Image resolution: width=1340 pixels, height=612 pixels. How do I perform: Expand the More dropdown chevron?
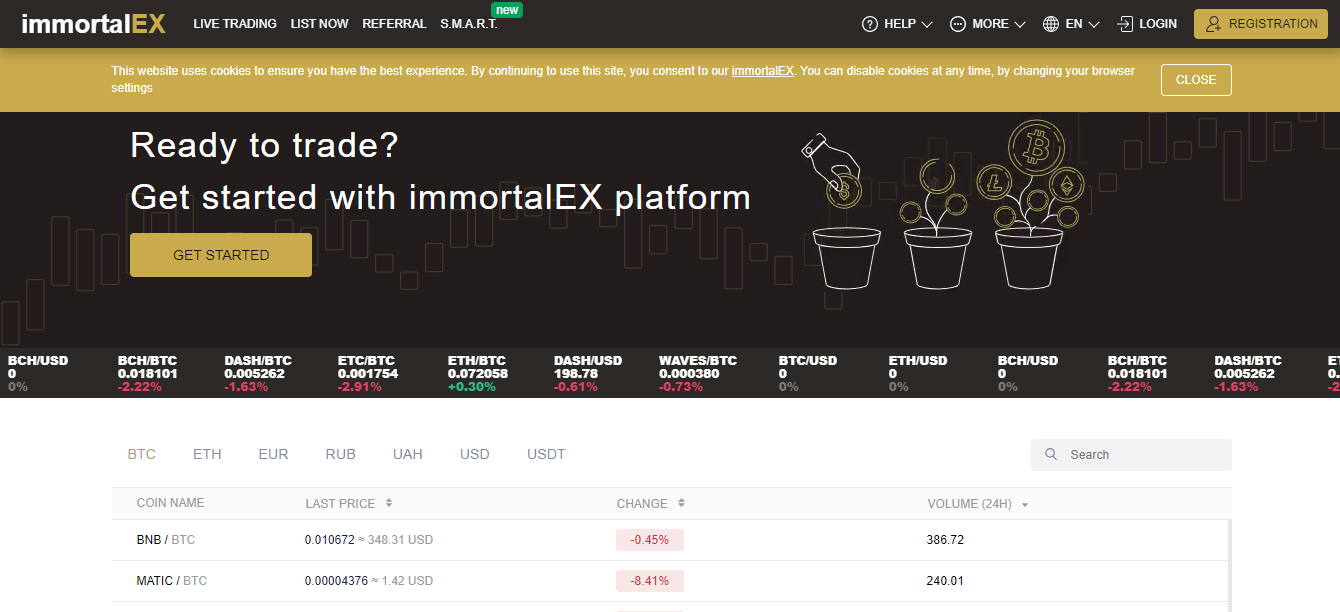pos(1020,24)
